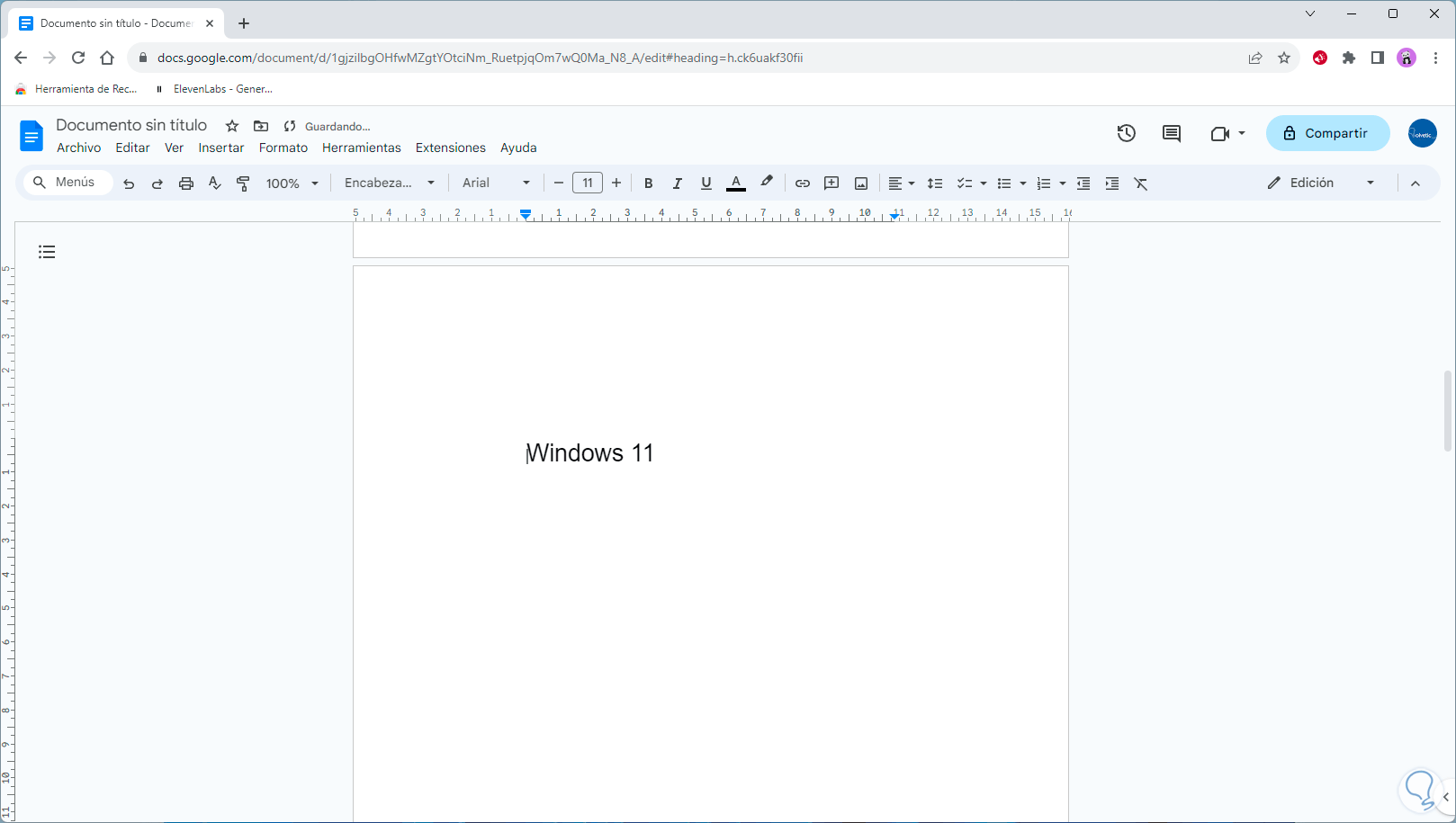Click the Compartir button
The height and width of the screenshot is (823, 1456).
1328,133
